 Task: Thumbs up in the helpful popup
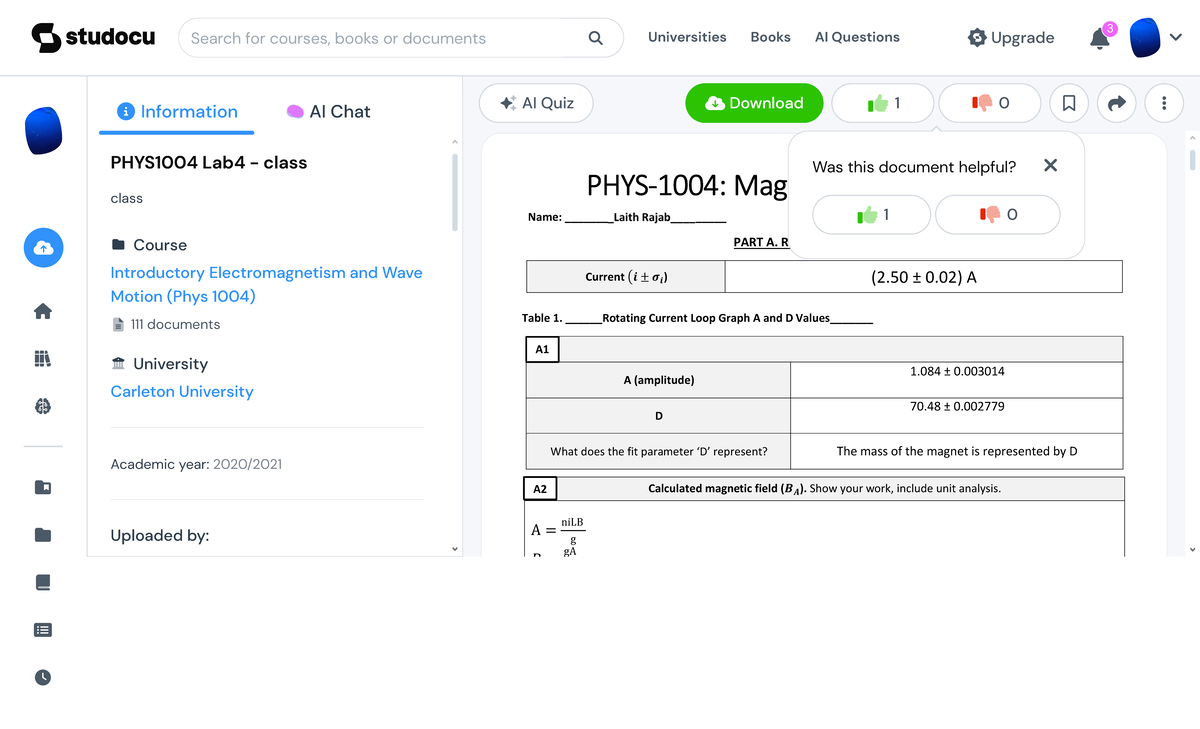[x=871, y=214]
